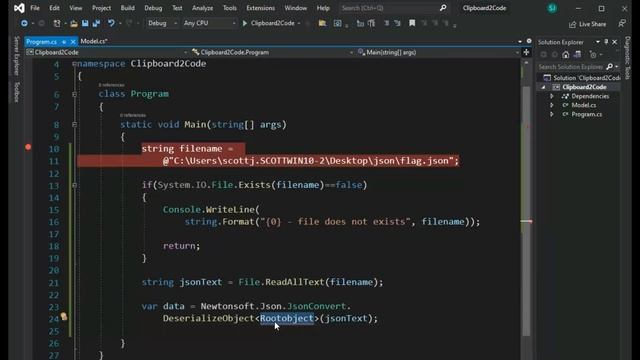The image size is (640, 360).
Task: Click the highlighted RootObject type in code
Action: 287,318
